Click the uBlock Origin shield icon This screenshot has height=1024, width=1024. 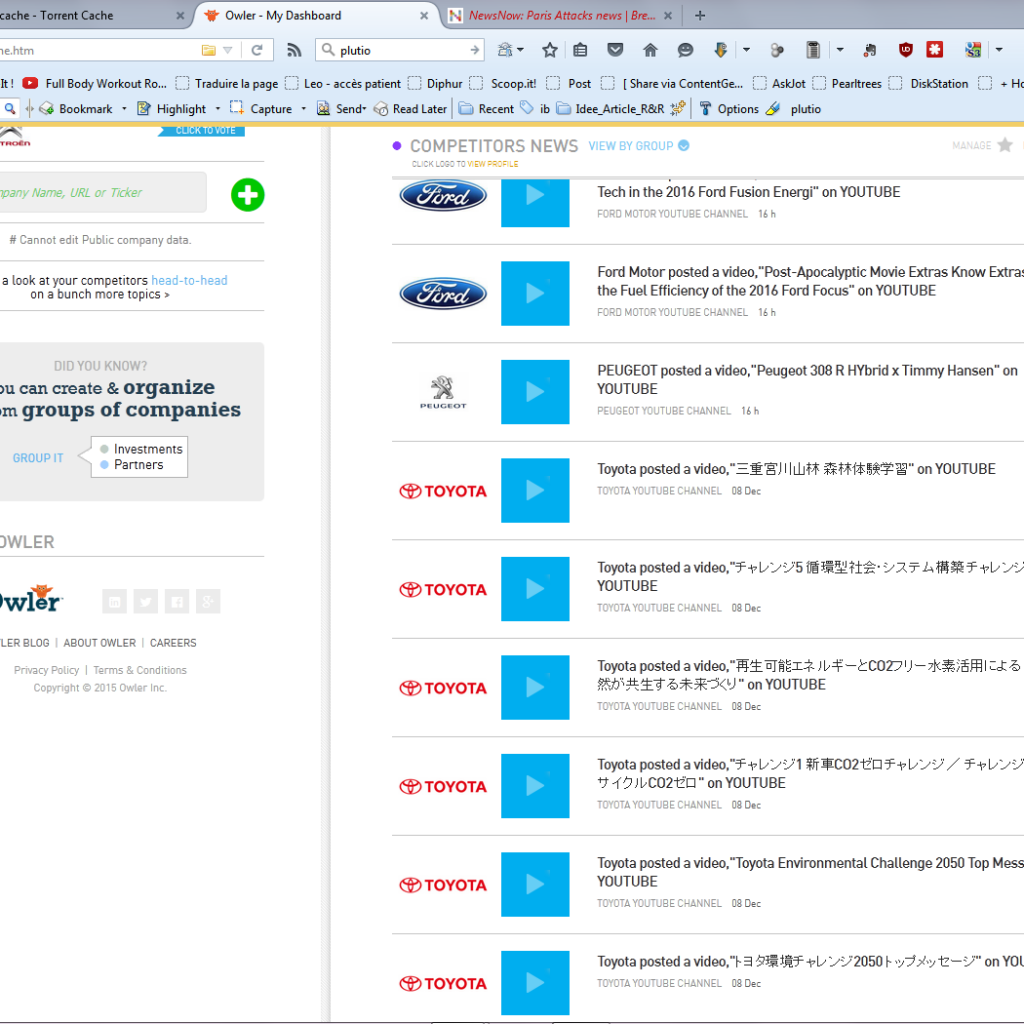click(x=905, y=50)
